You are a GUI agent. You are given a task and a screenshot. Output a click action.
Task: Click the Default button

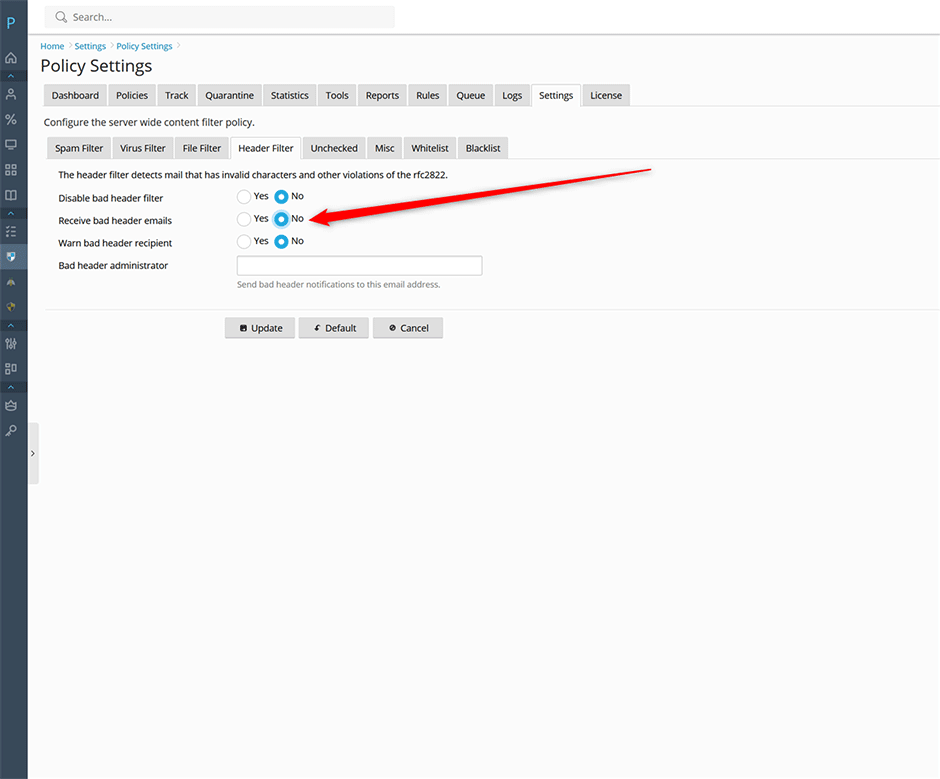334,328
